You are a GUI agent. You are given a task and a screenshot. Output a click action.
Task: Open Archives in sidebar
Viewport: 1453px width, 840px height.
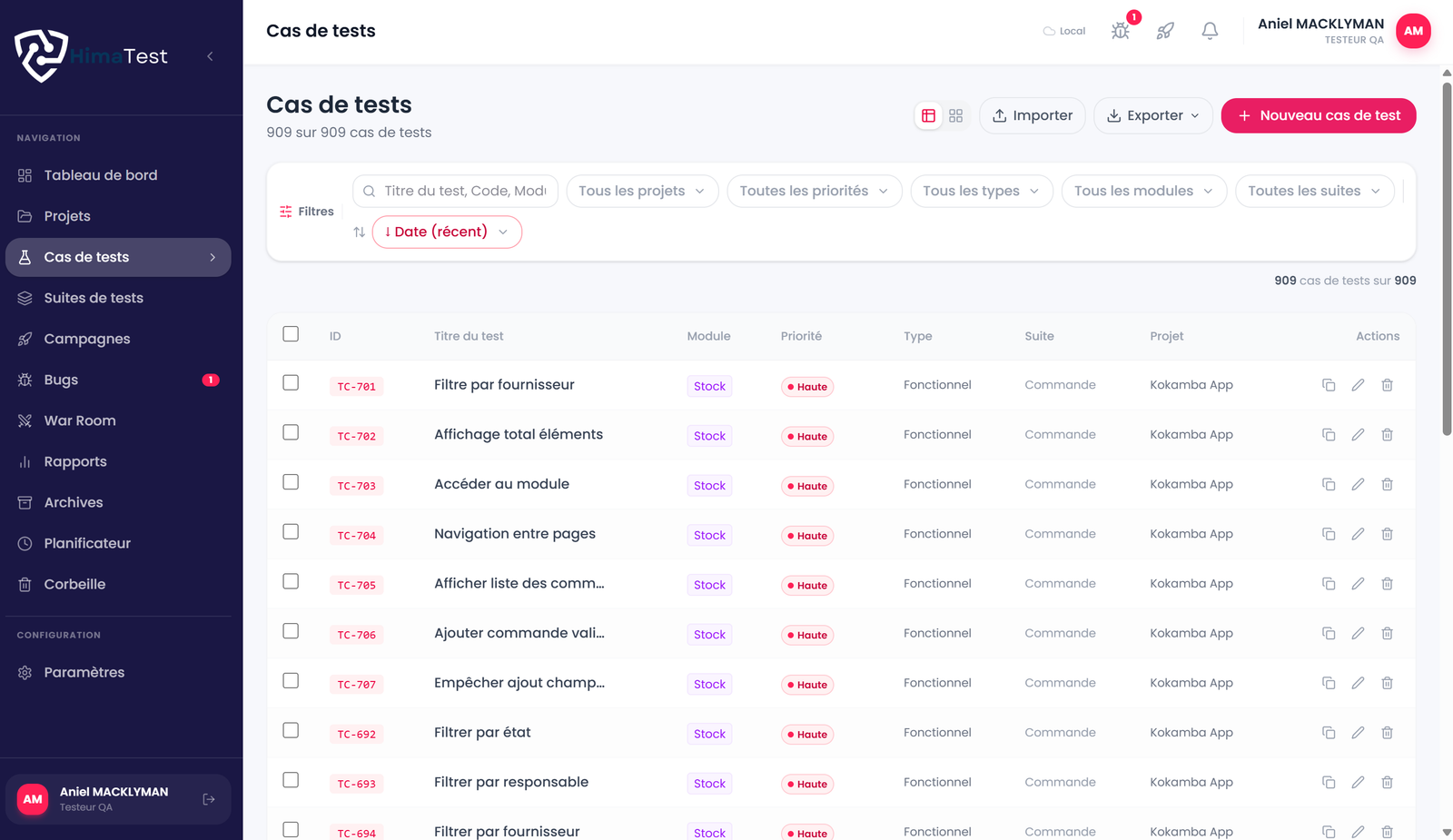[x=118, y=502]
